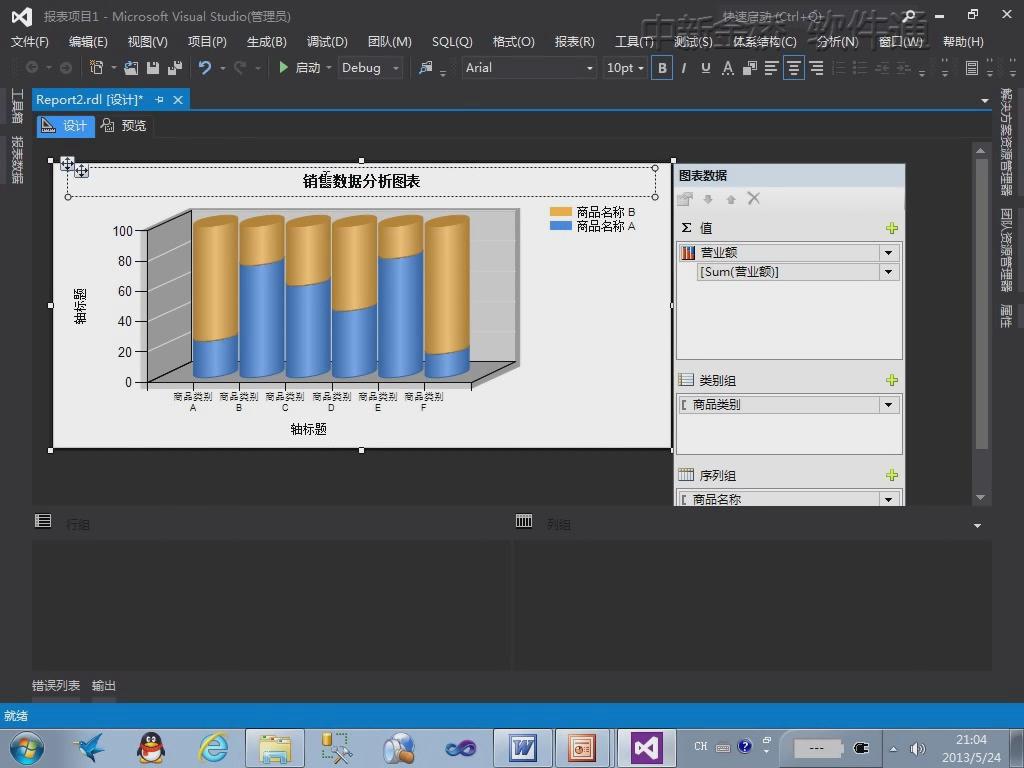1024x768 pixels.
Task: Move field down in chart data pane
Action: point(708,199)
